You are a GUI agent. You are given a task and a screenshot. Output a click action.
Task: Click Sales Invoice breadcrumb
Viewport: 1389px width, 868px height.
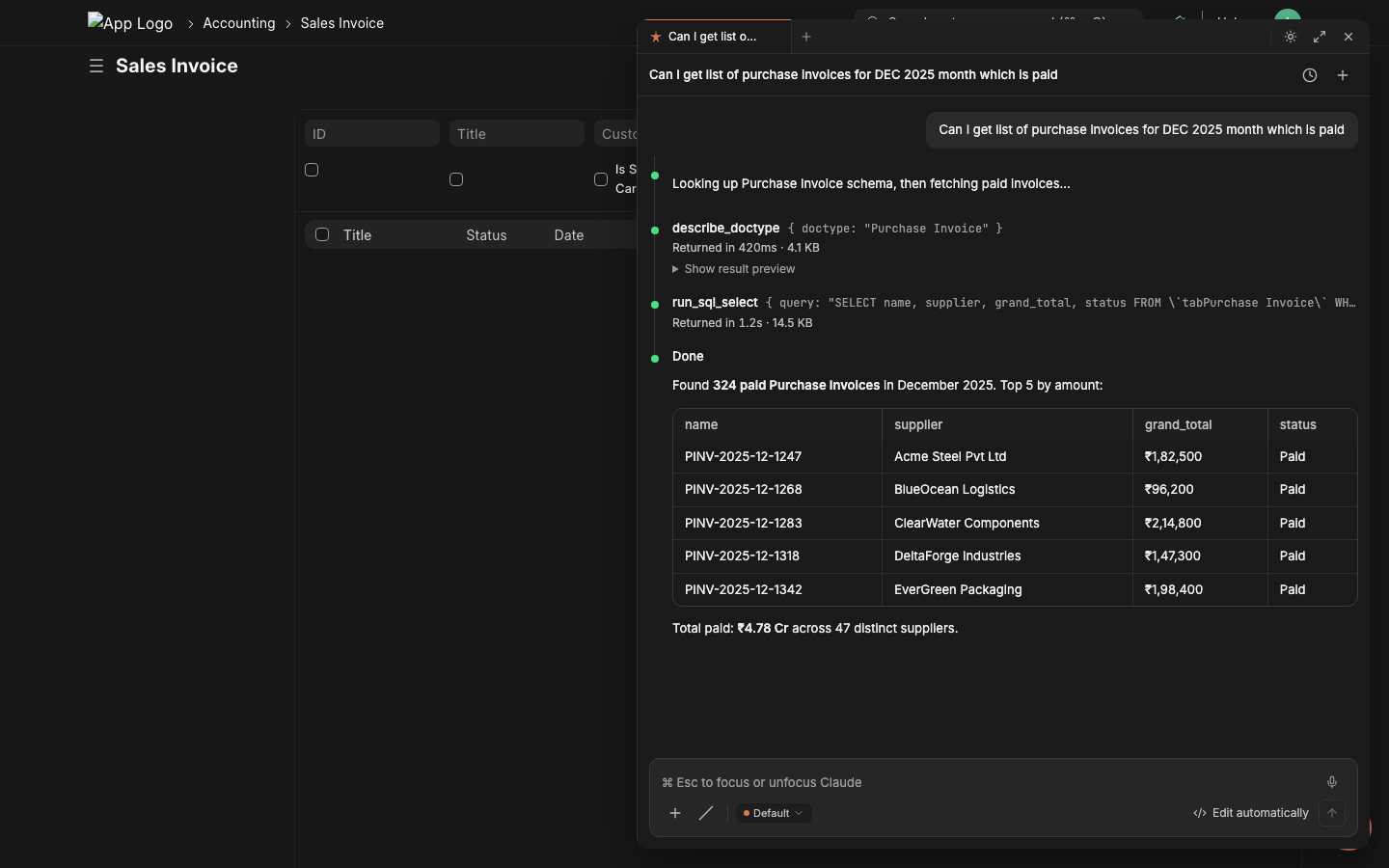342,23
